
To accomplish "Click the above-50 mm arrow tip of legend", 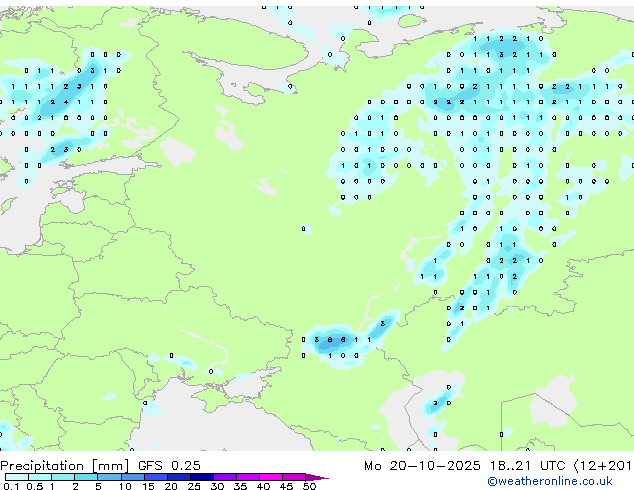I will 317,477.
